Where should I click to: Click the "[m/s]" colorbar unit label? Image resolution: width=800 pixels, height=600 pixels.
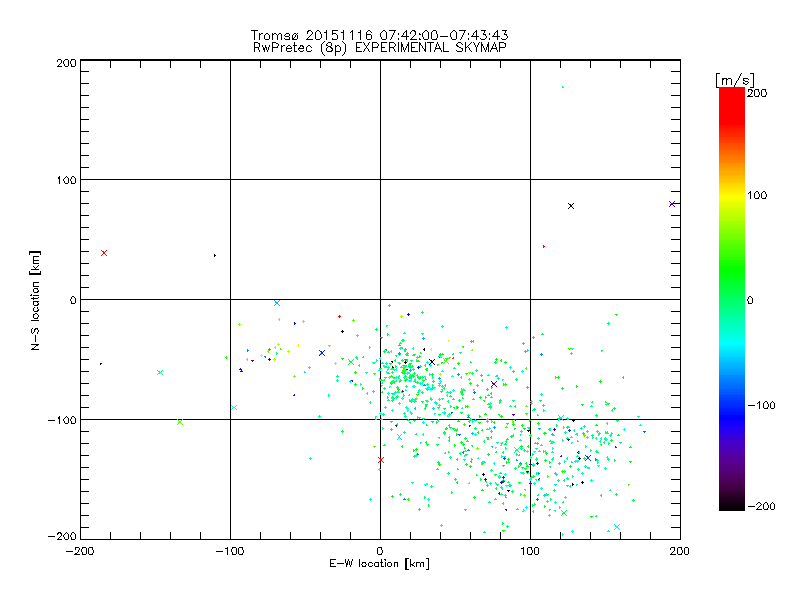tap(735, 80)
